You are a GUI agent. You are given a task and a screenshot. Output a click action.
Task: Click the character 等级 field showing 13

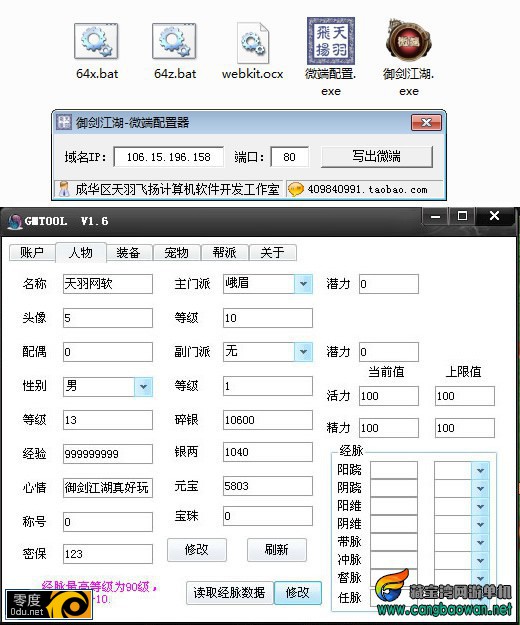pos(108,420)
